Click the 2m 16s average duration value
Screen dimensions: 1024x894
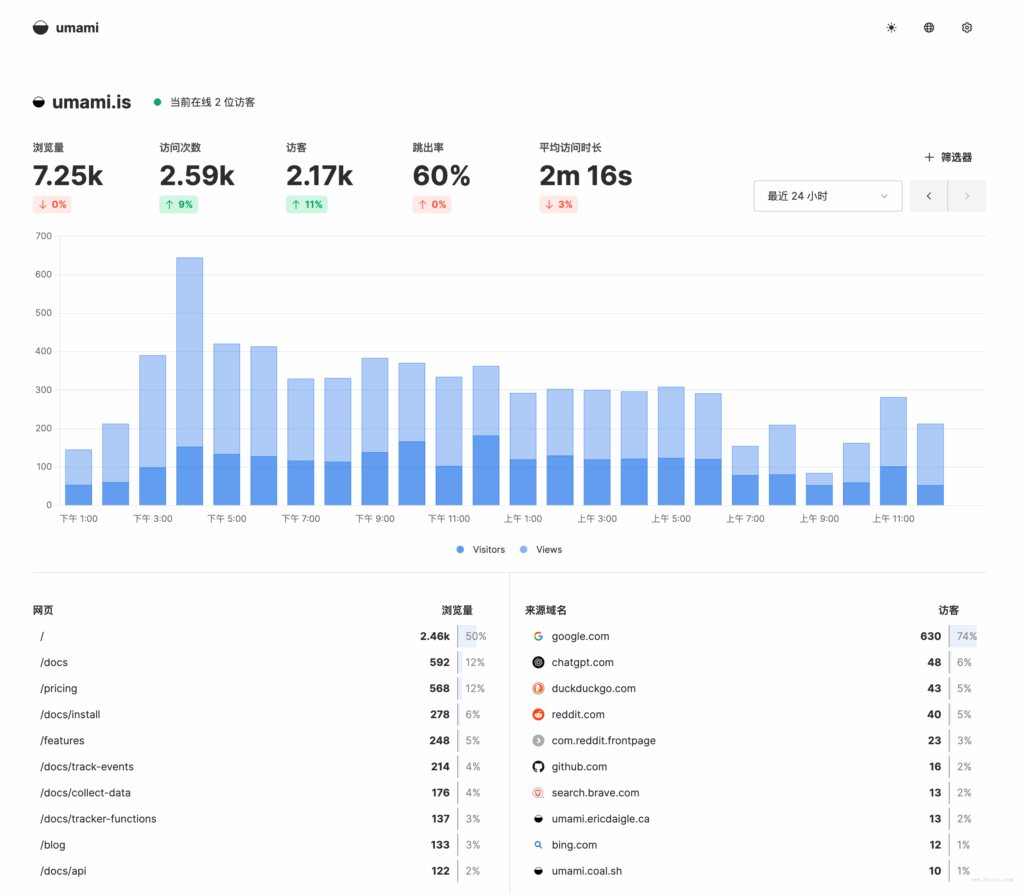pos(586,176)
